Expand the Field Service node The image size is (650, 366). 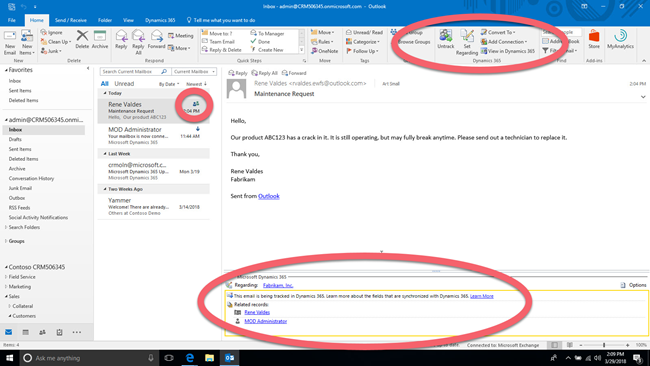pos(6,277)
